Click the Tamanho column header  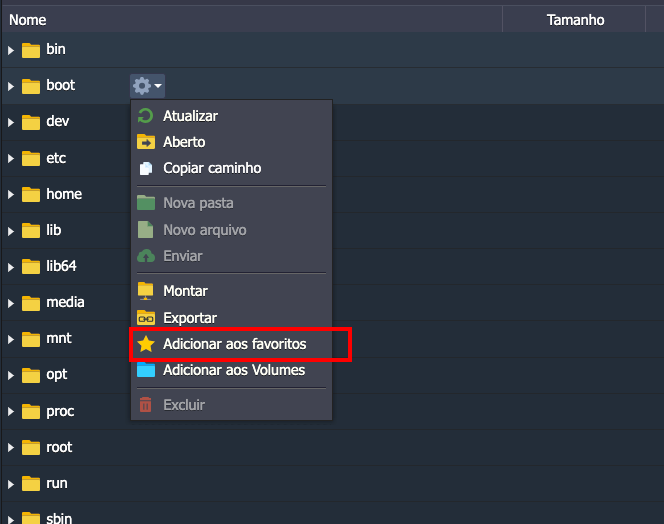(575, 19)
